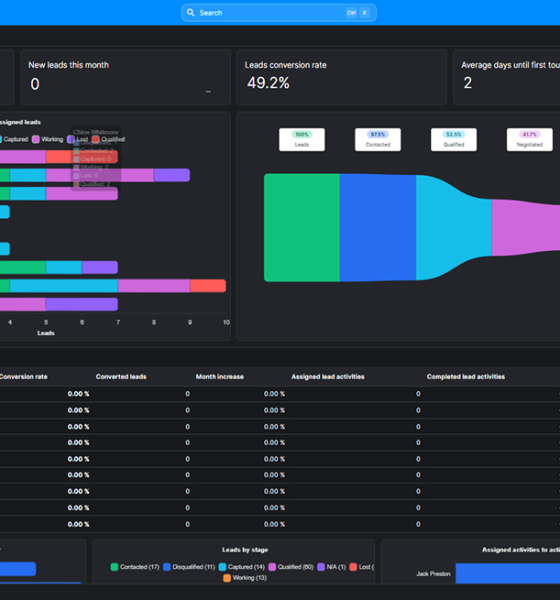Open the Leads conversion rate card
This screenshot has width=560, height=600.
(x=341, y=77)
